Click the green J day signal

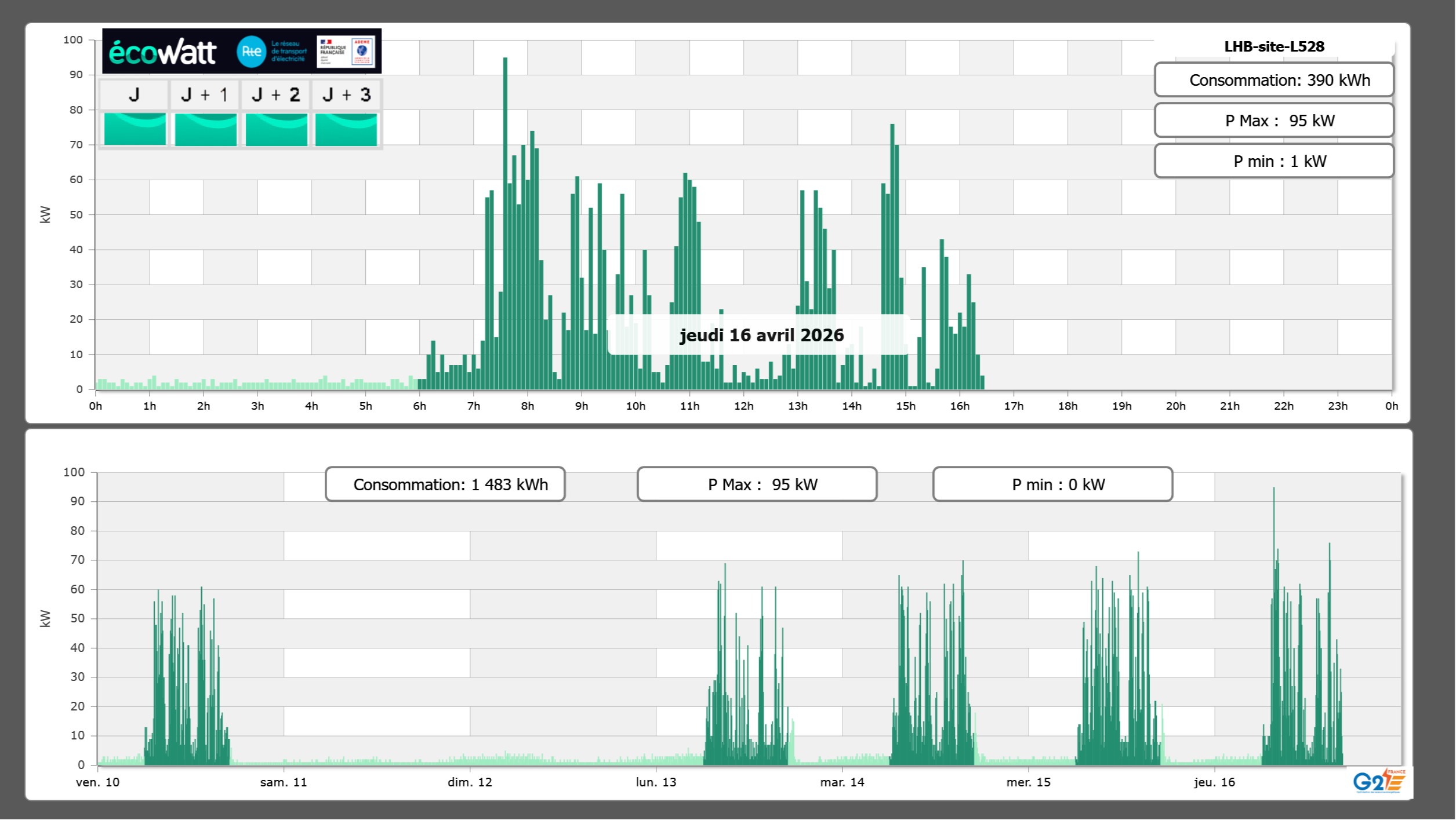coord(135,129)
